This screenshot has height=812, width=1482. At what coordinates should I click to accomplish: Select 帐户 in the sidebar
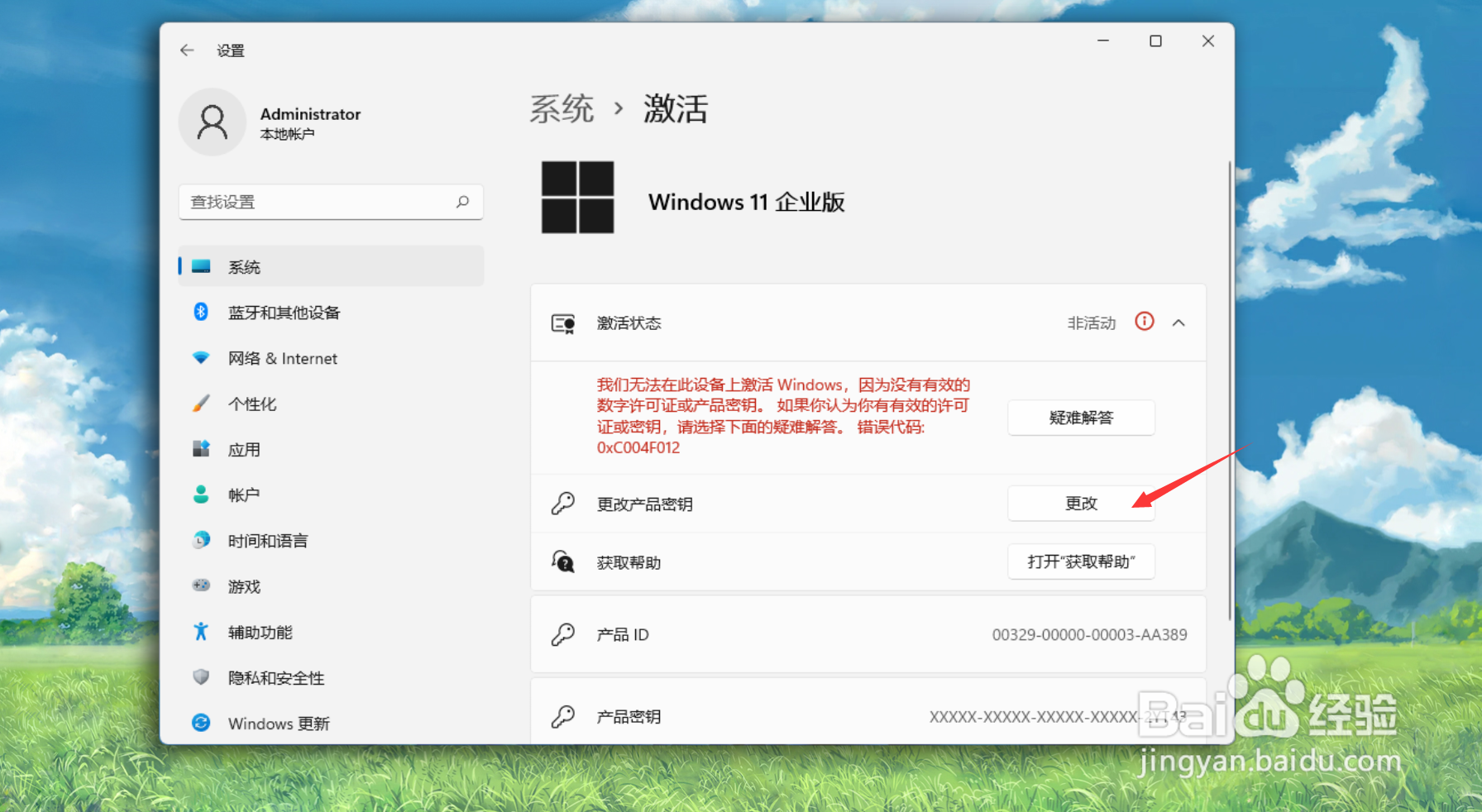tap(331, 494)
